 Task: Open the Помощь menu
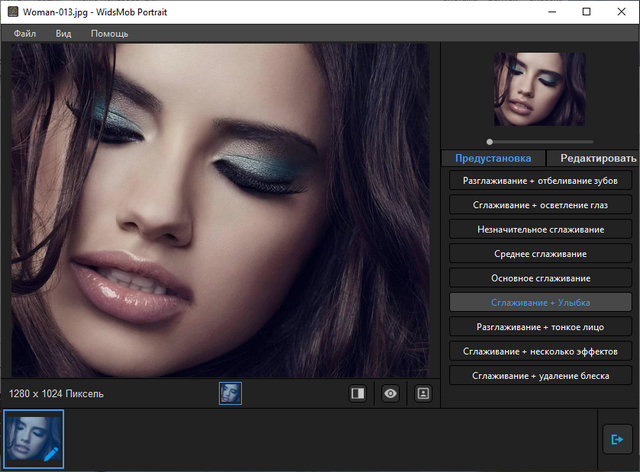pyautogui.click(x=109, y=33)
